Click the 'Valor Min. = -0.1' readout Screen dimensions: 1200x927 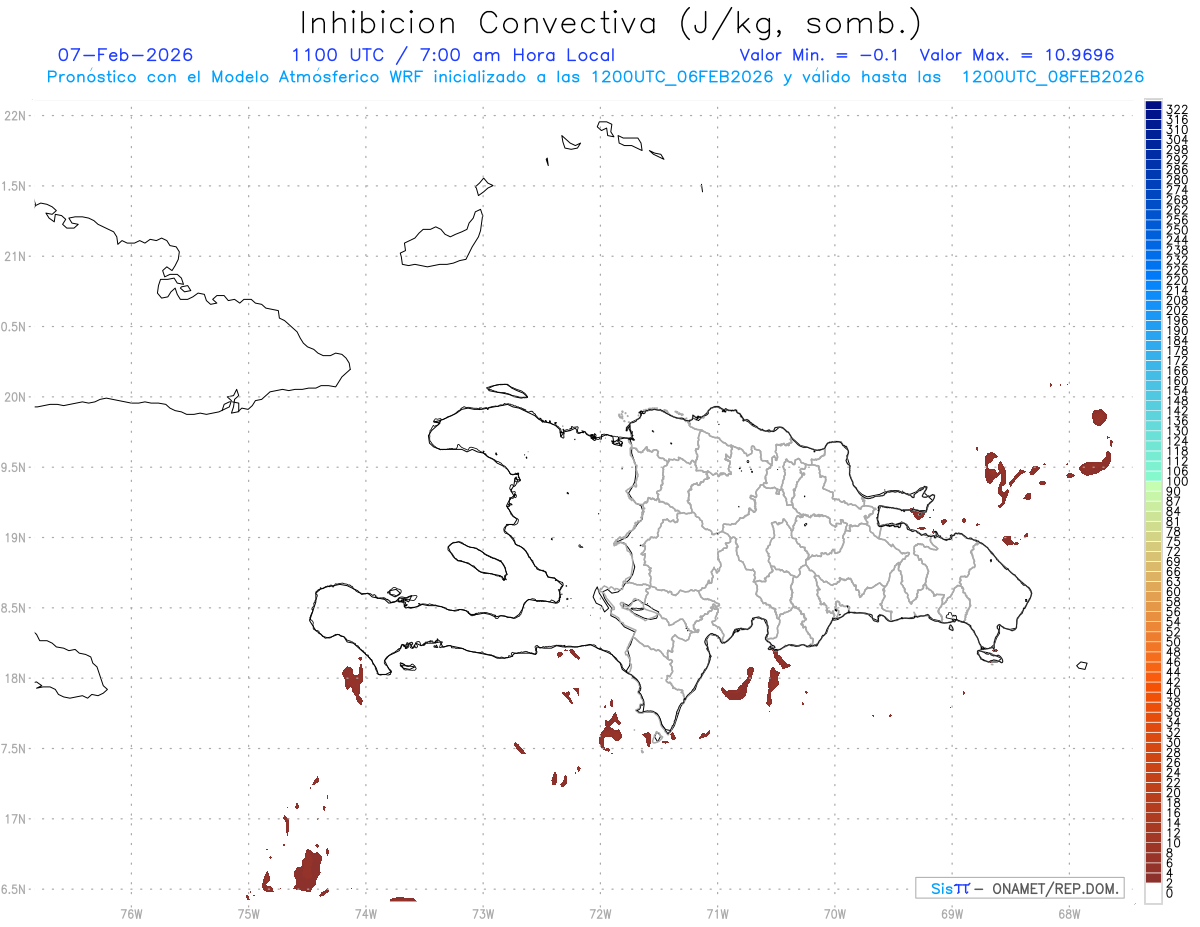coord(820,55)
